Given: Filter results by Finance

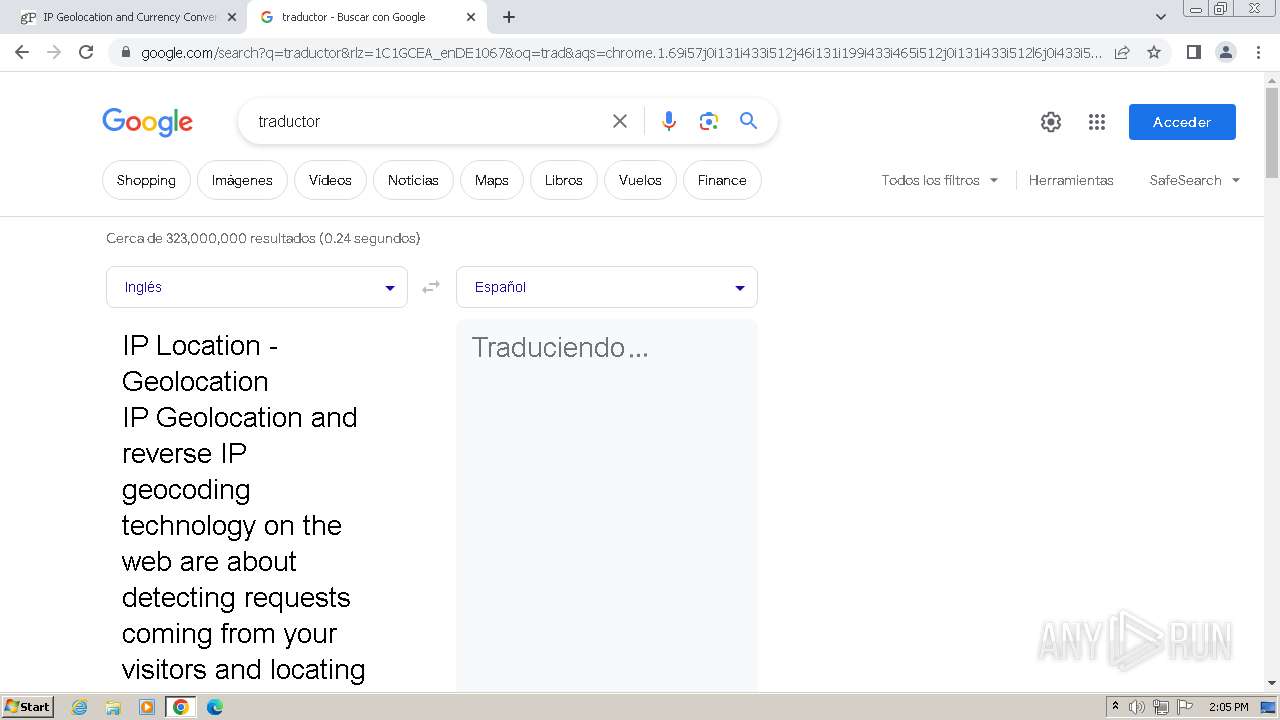Looking at the screenshot, I should 722,180.
